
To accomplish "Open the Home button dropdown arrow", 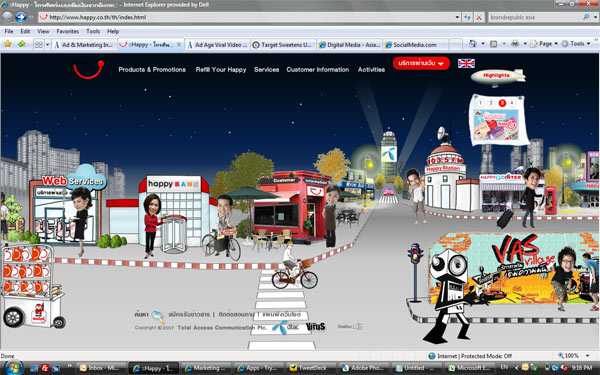I will (x=483, y=44).
